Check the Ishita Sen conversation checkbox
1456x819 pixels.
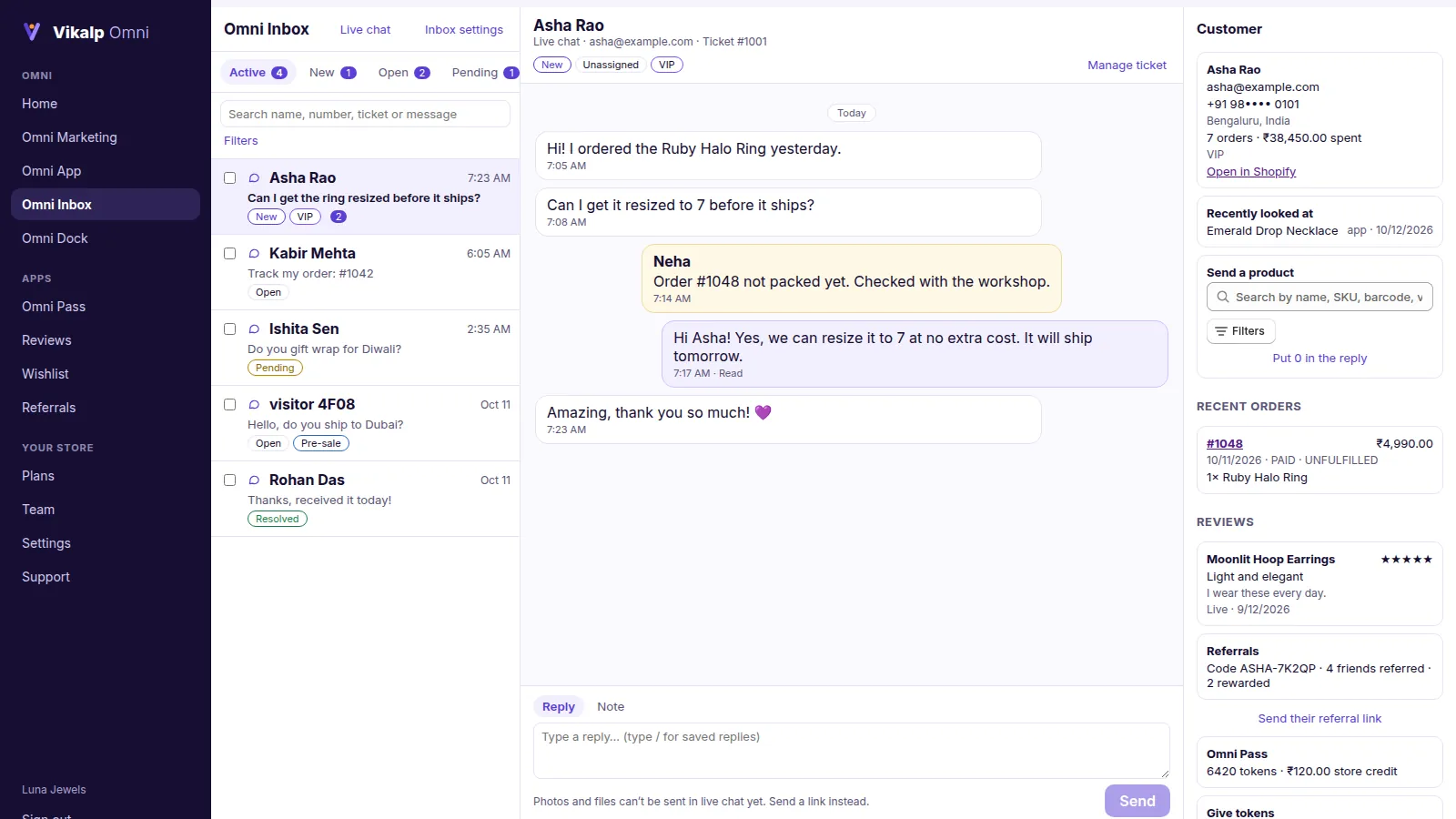(x=230, y=329)
